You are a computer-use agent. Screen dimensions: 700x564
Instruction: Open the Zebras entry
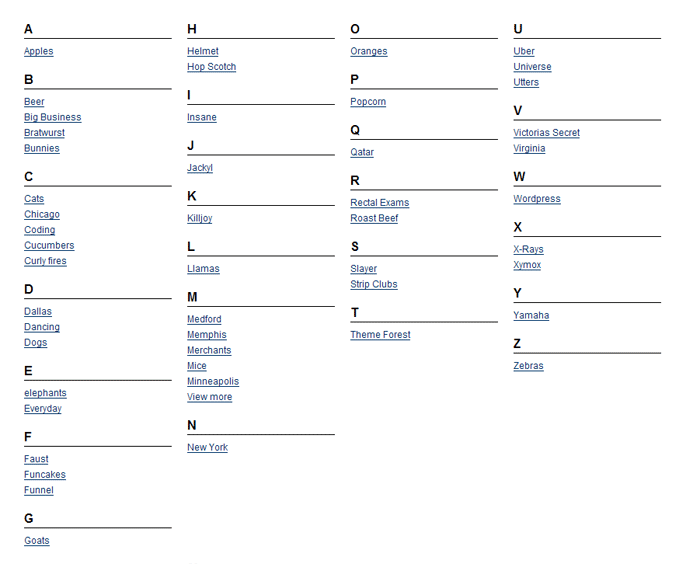click(528, 366)
